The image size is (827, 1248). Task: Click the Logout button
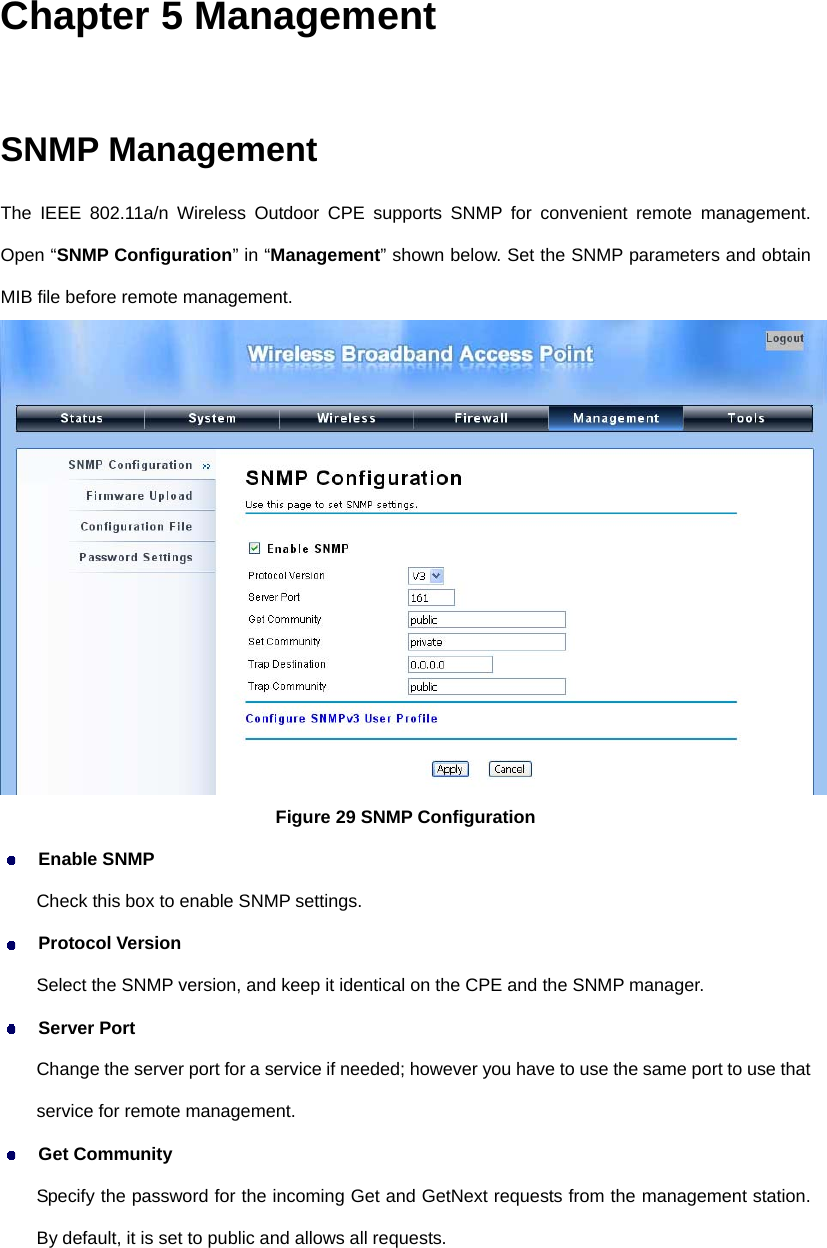[785, 339]
